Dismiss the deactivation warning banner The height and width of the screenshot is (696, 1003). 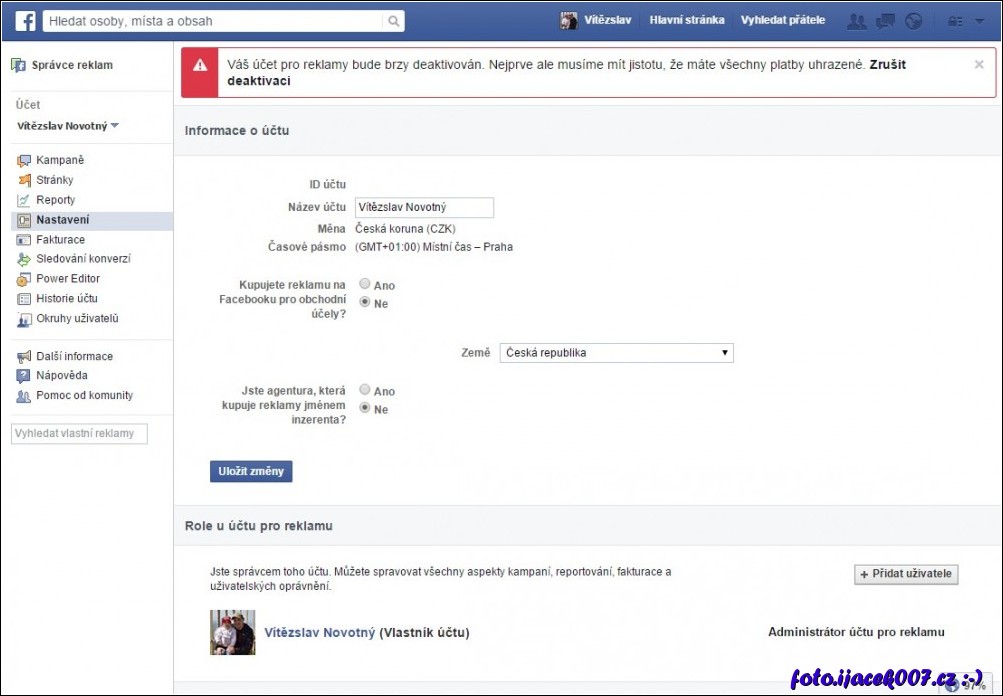point(978,64)
